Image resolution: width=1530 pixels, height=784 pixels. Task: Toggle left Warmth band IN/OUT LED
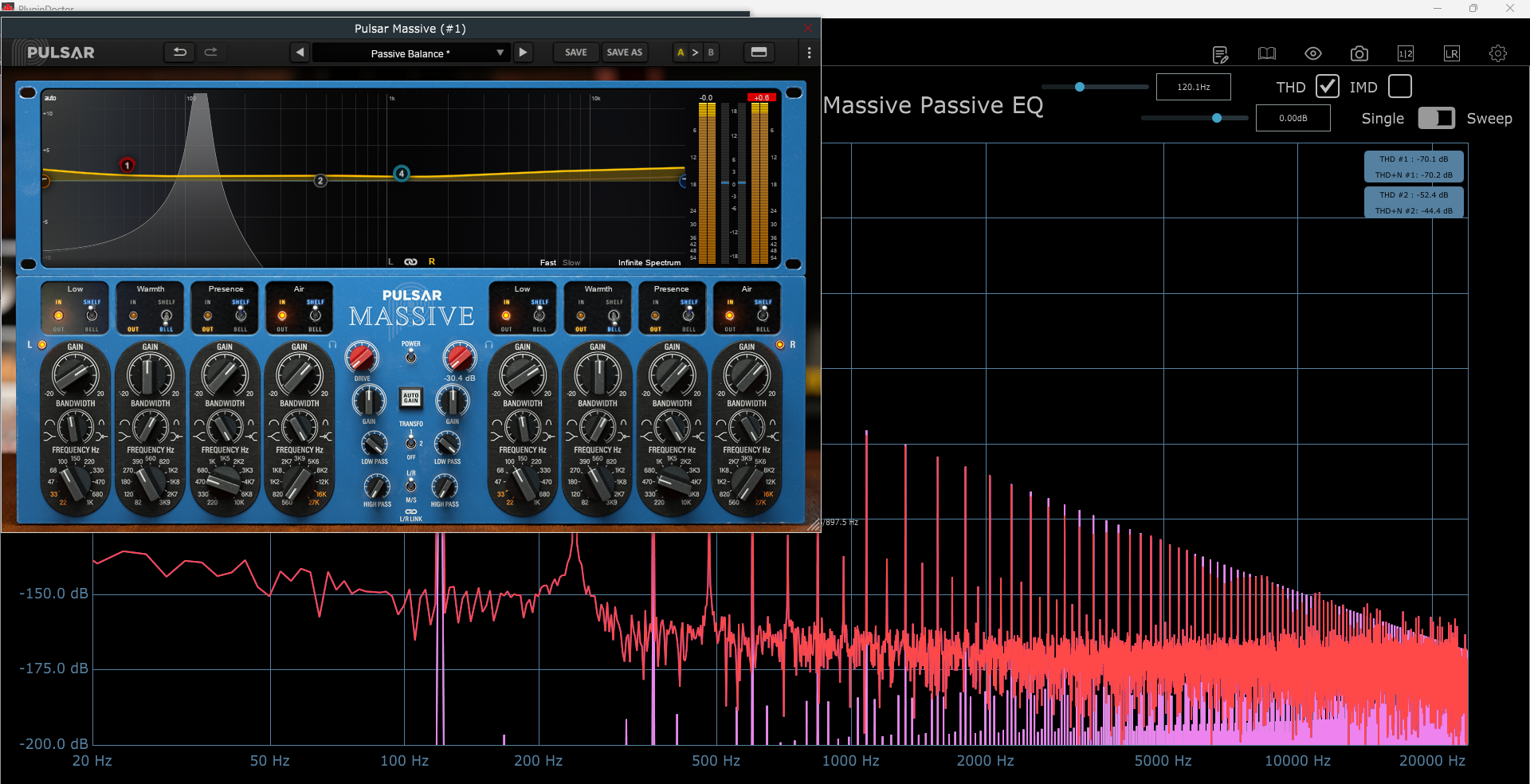click(133, 316)
